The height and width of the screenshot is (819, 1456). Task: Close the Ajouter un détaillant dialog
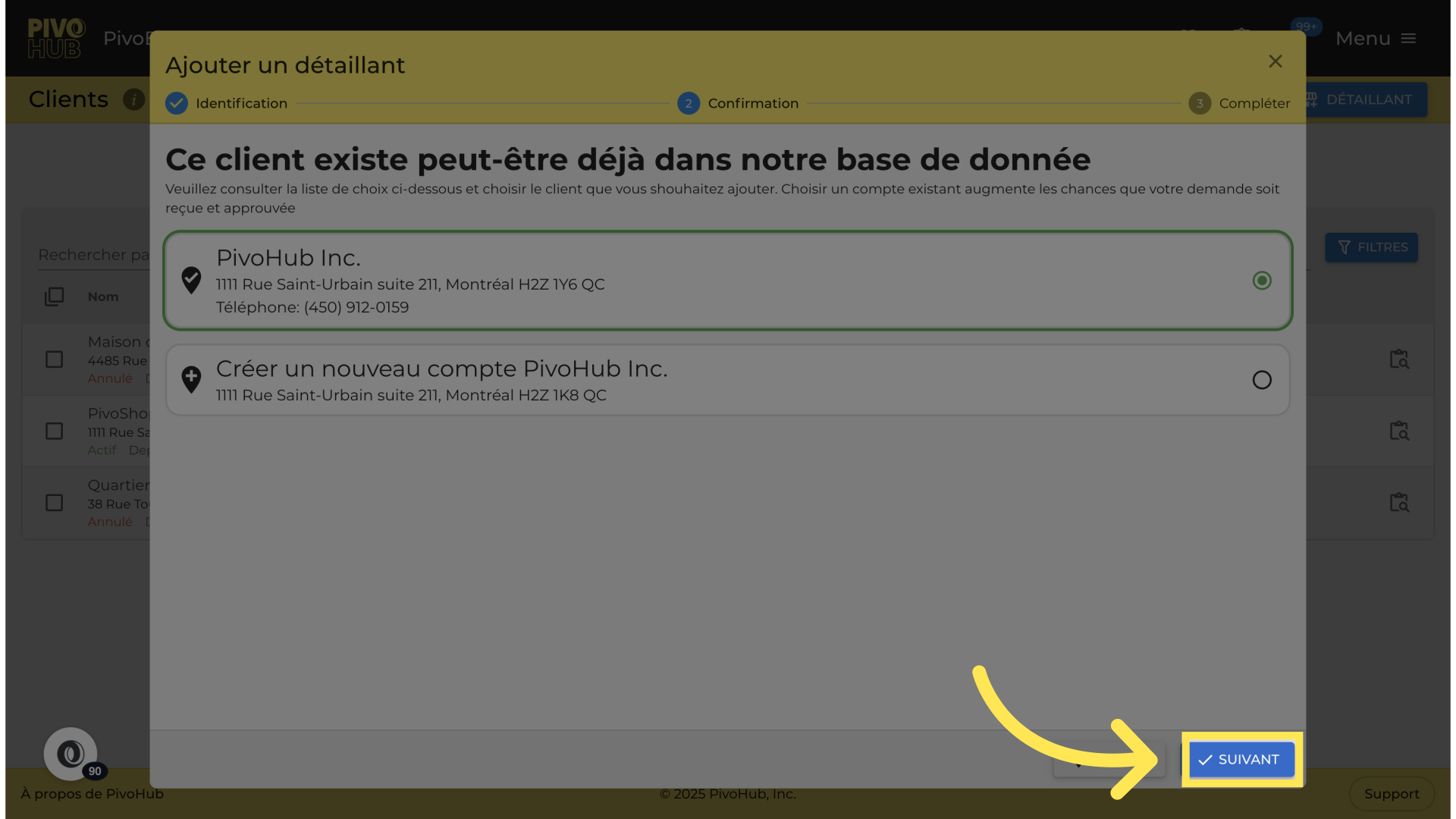(1275, 61)
